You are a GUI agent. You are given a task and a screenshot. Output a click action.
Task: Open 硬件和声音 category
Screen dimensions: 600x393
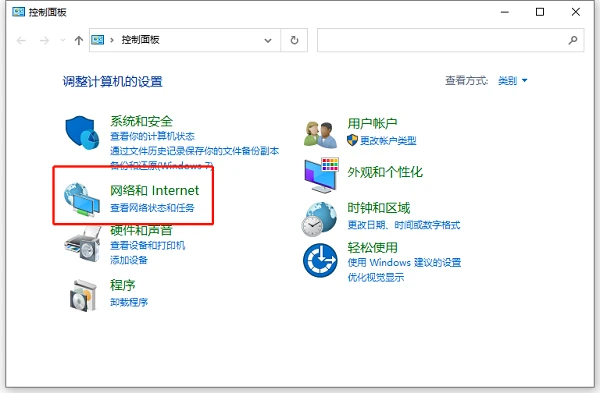[x=141, y=230]
